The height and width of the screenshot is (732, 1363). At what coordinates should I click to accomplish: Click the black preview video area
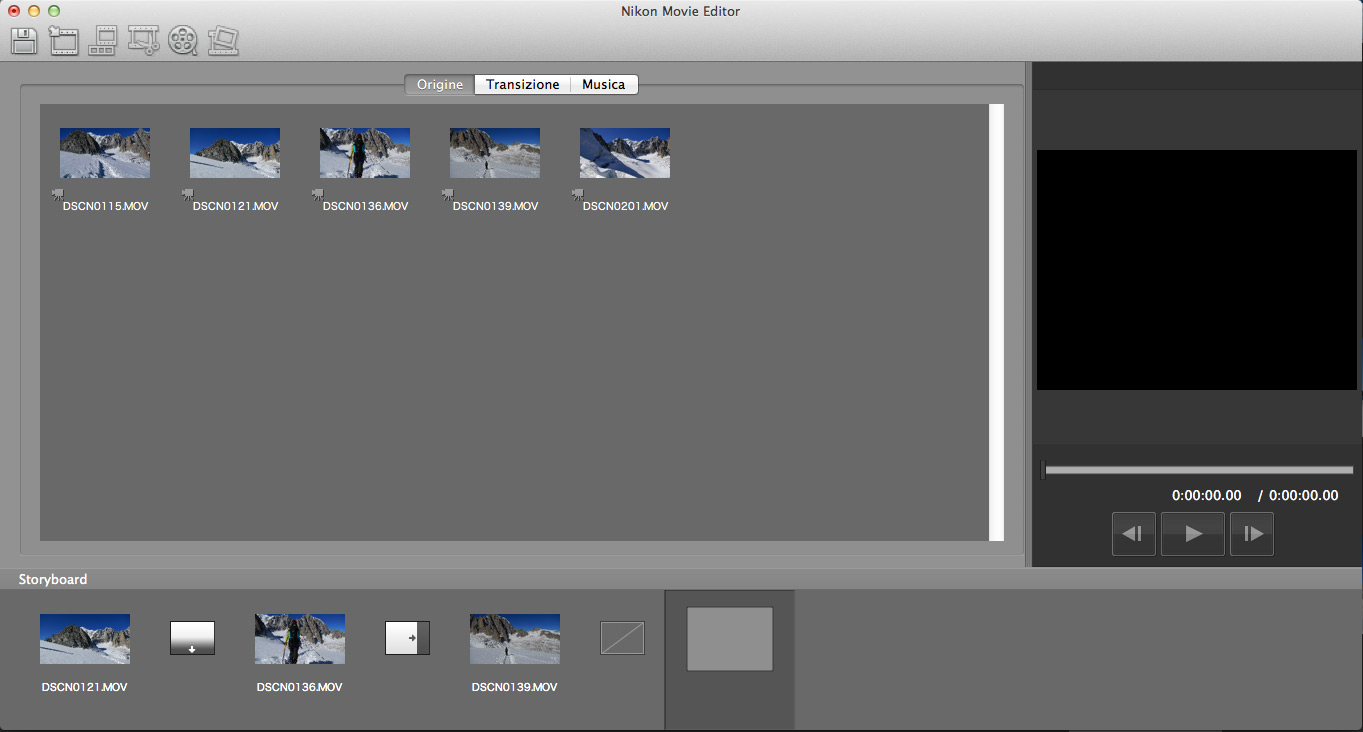pyautogui.click(x=1197, y=270)
